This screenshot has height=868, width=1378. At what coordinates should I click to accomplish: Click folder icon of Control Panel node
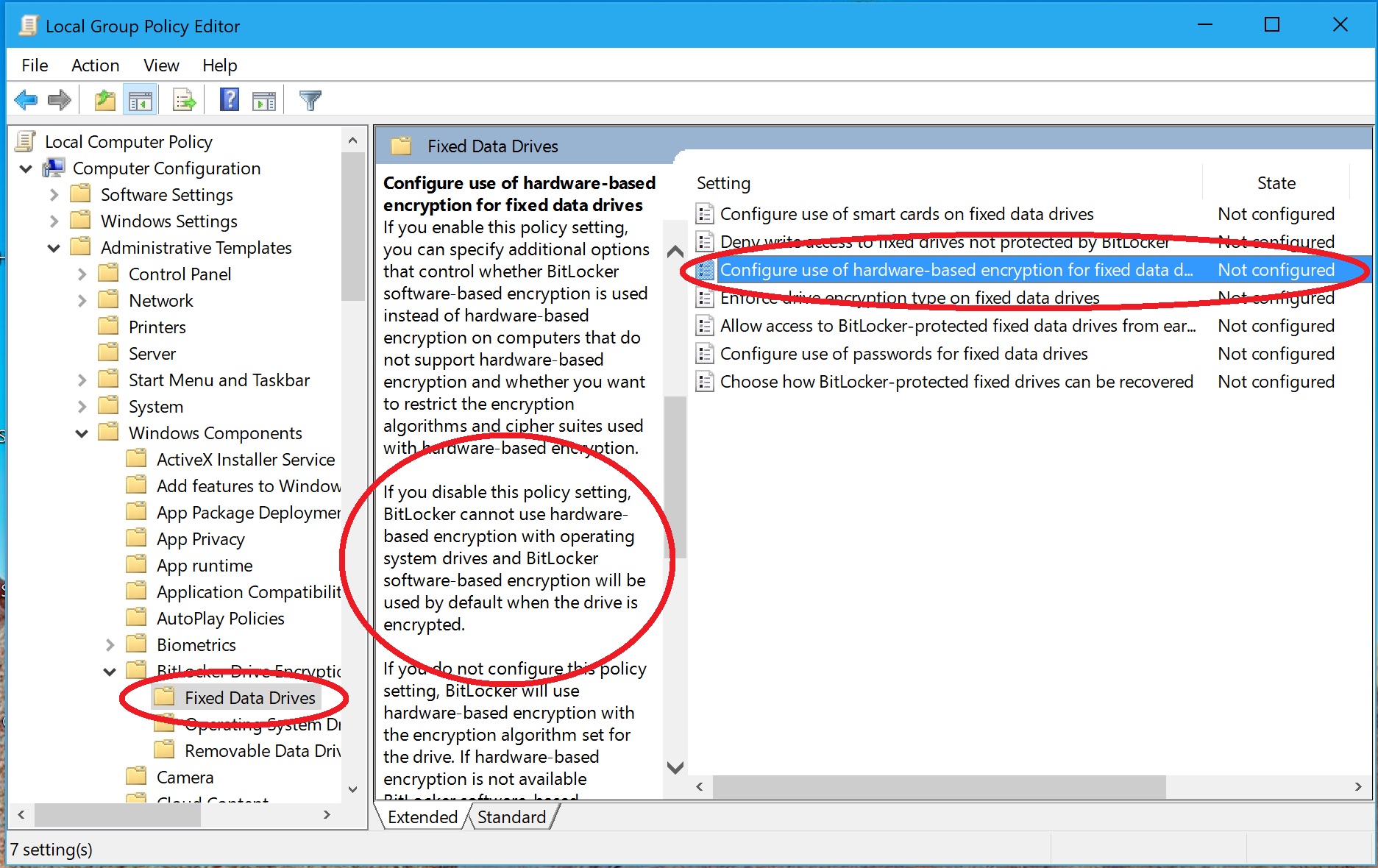pos(109,274)
